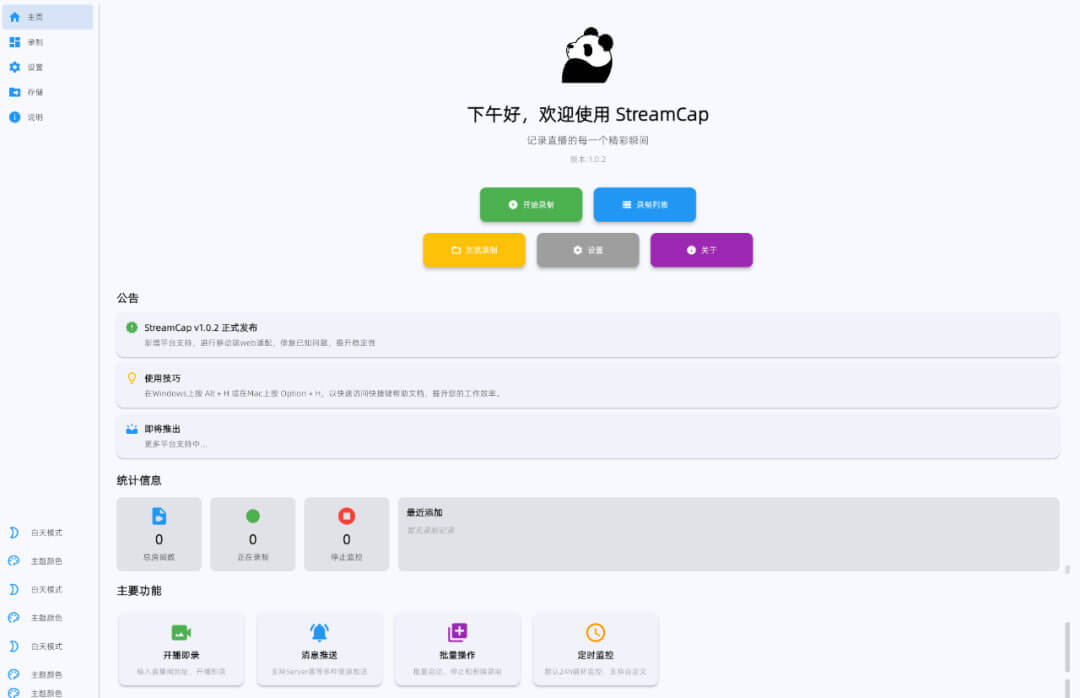Click the 批量操作 batch operation icon

(x=457, y=632)
